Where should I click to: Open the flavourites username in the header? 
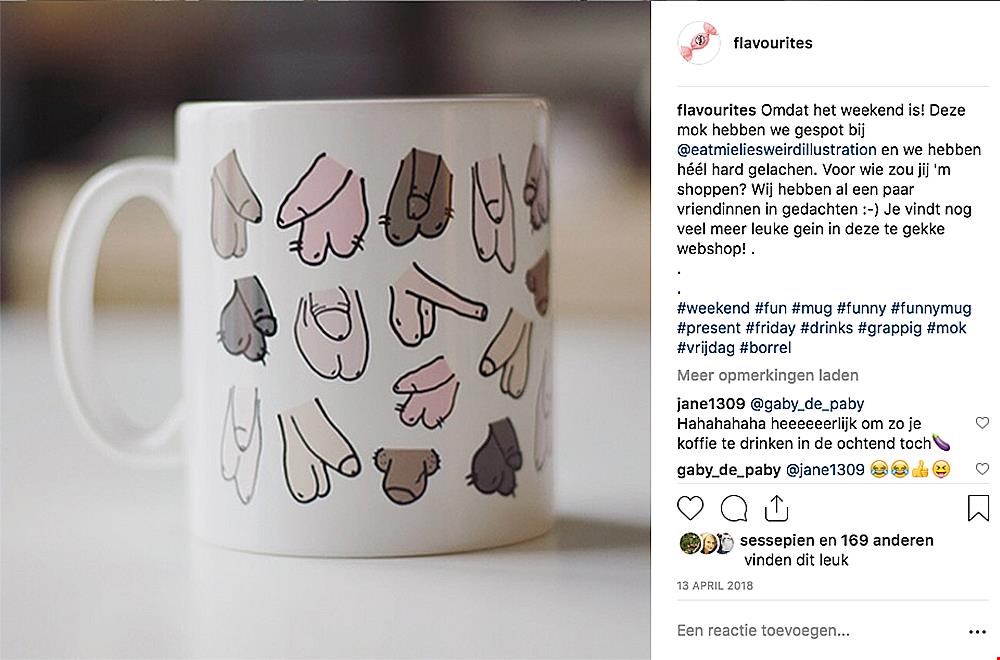(773, 43)
